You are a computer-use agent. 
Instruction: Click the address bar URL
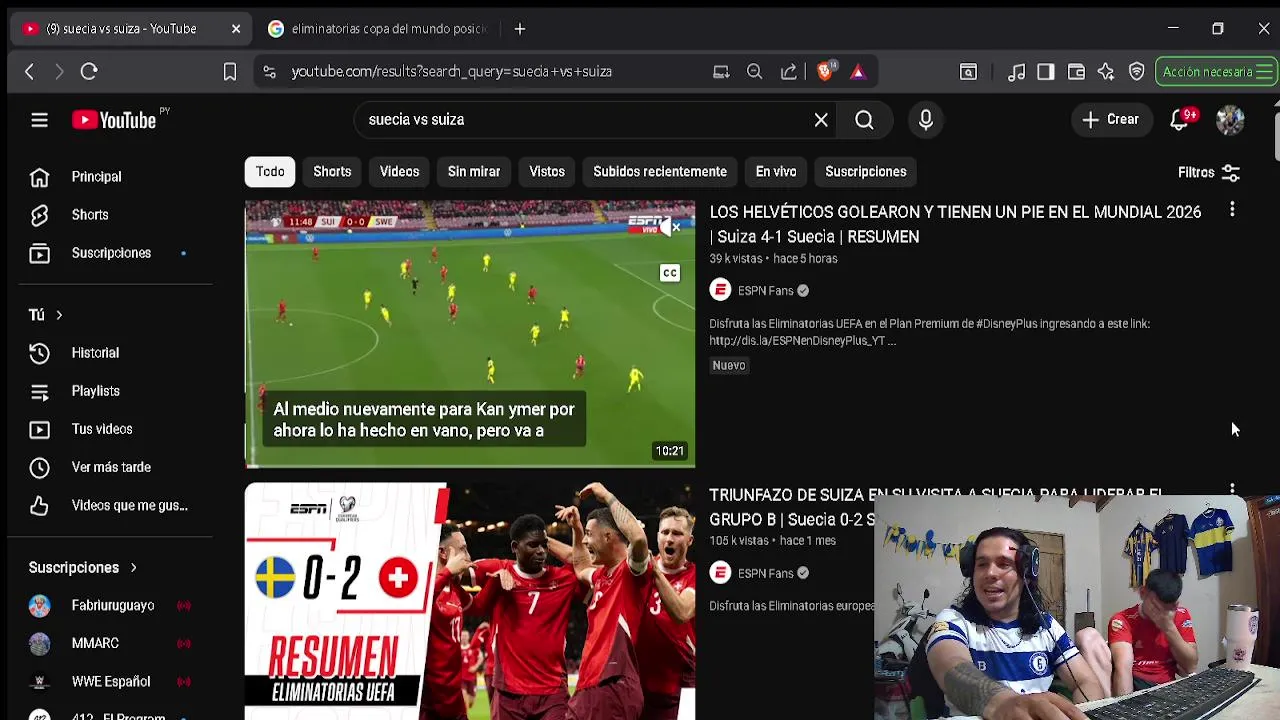pos(452,72)
